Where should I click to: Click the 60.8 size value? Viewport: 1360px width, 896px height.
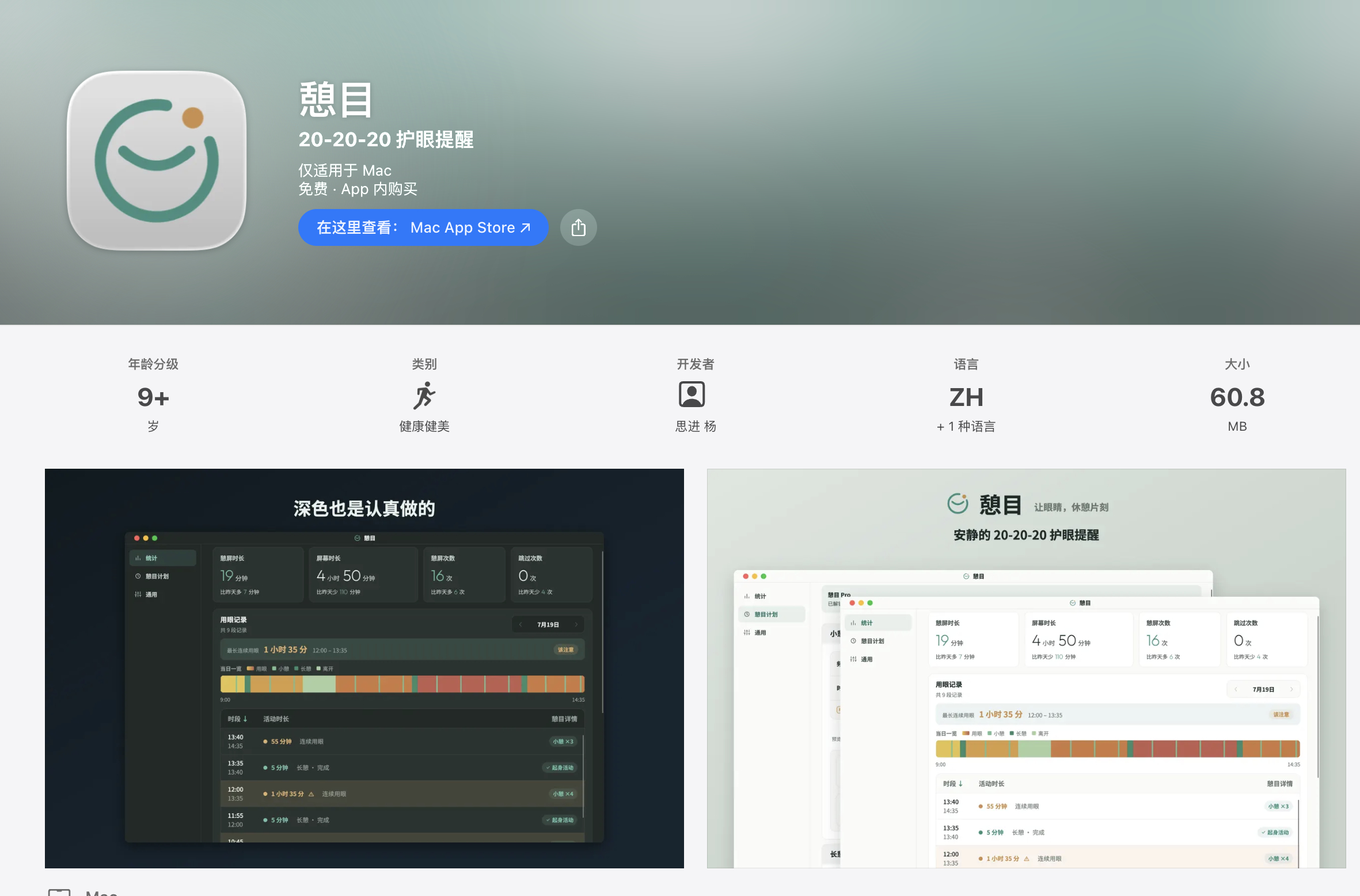1237,397
